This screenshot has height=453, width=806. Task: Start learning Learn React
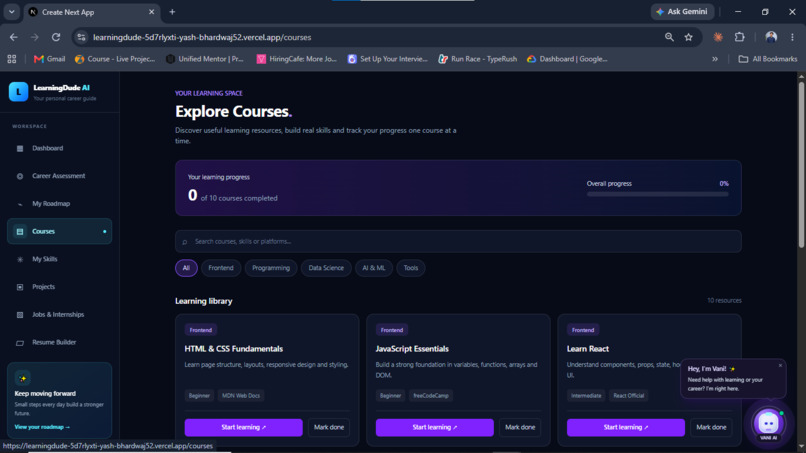[626, 427]
